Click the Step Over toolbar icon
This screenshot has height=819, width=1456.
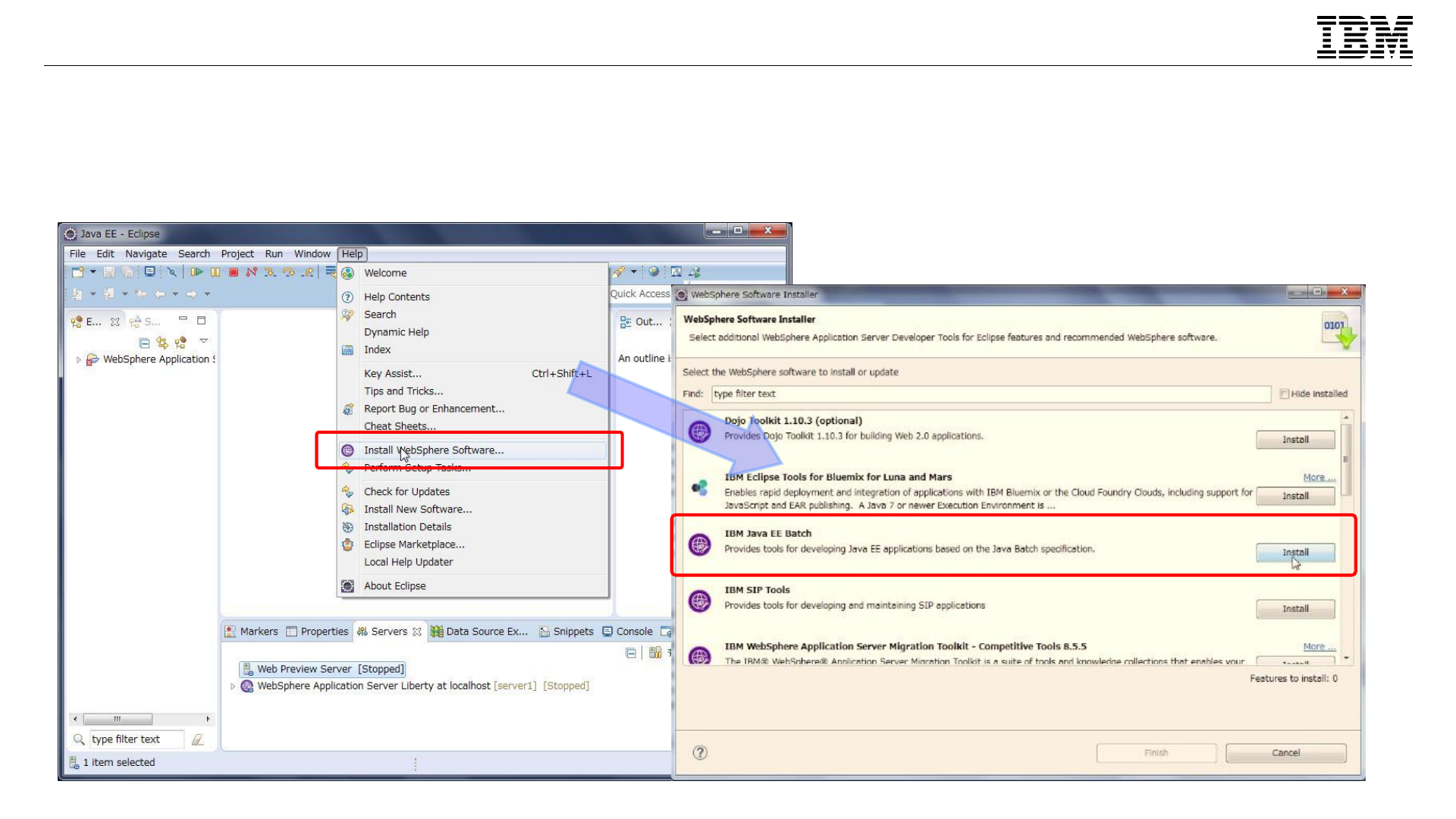(288, 272)
